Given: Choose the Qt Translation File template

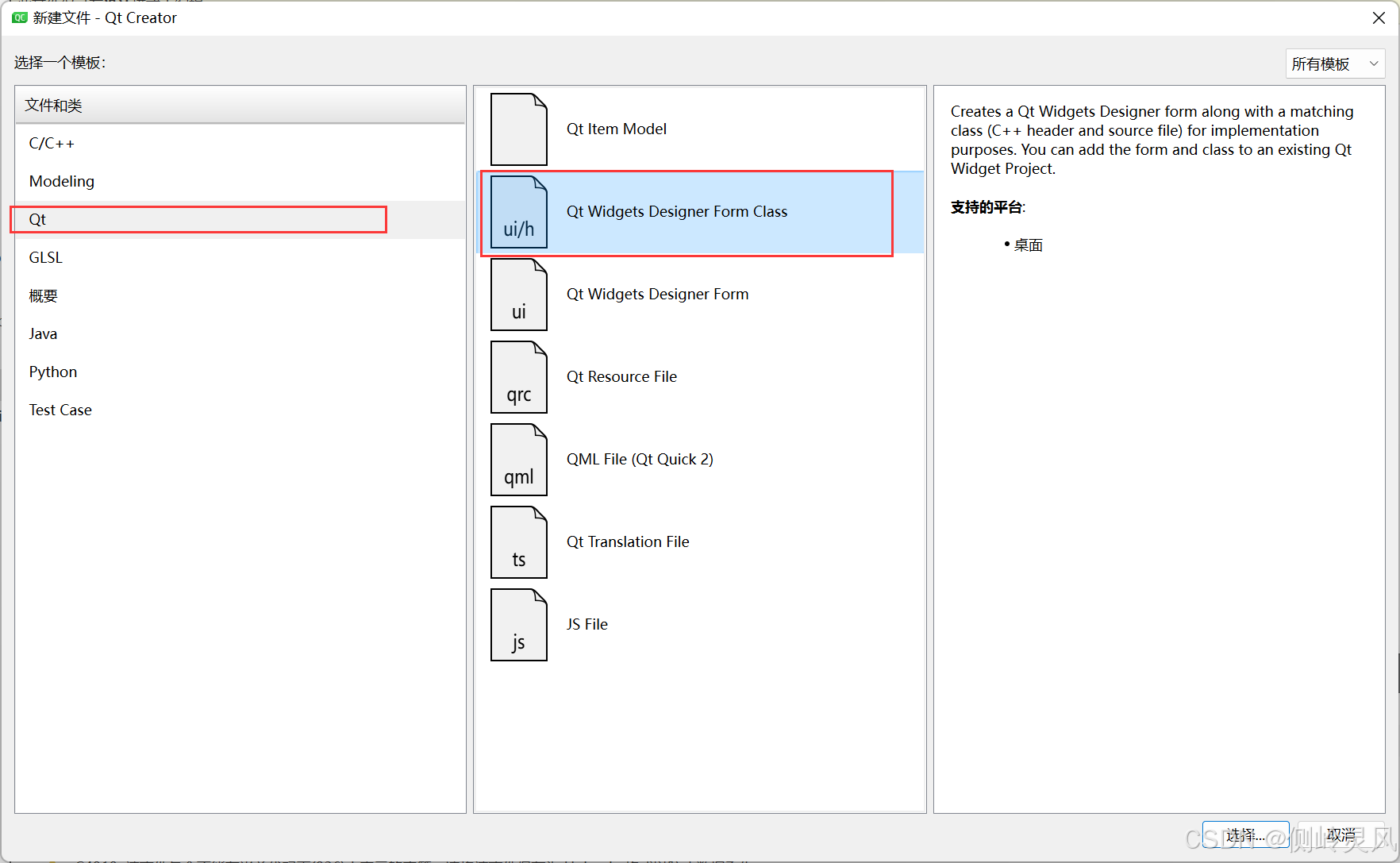Looking at the screenshot, I should coord(700,542).
